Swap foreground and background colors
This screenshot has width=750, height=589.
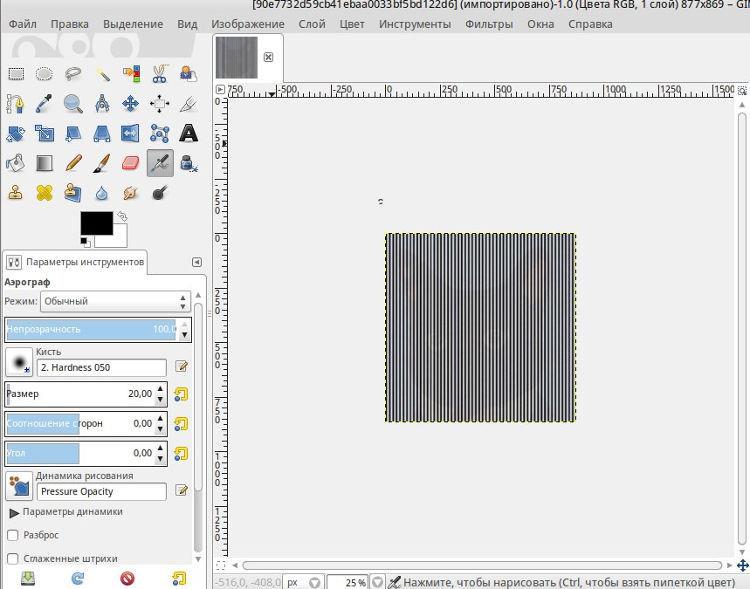click(122, 216)
